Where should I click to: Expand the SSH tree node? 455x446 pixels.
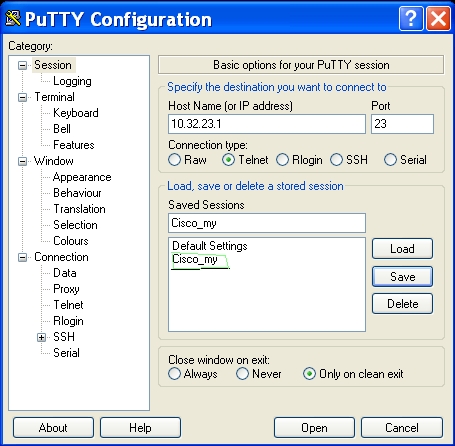coord(41,337)
